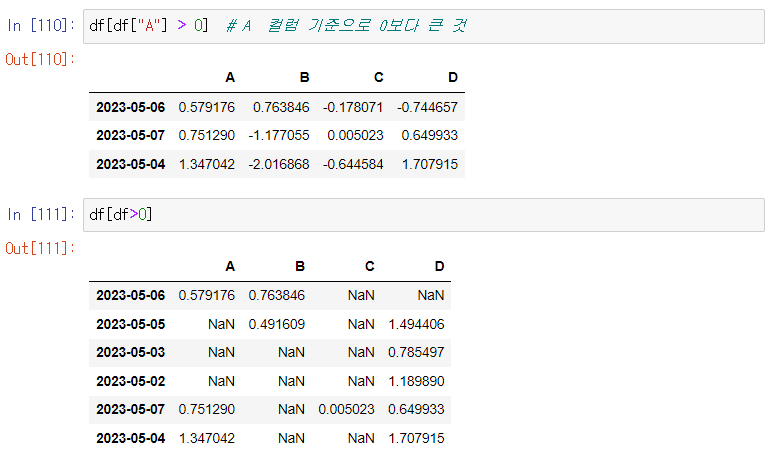Select the Out[111] prompt label

point(40,248)
